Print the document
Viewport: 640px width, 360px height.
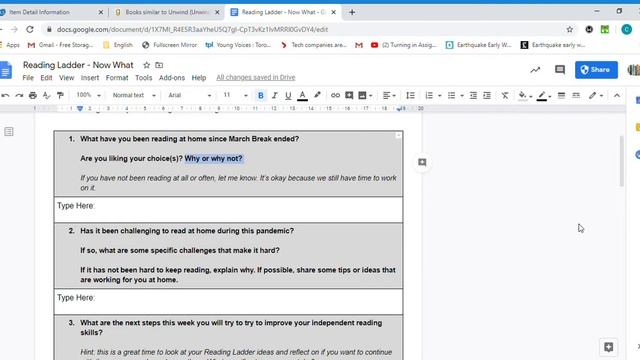33,96
